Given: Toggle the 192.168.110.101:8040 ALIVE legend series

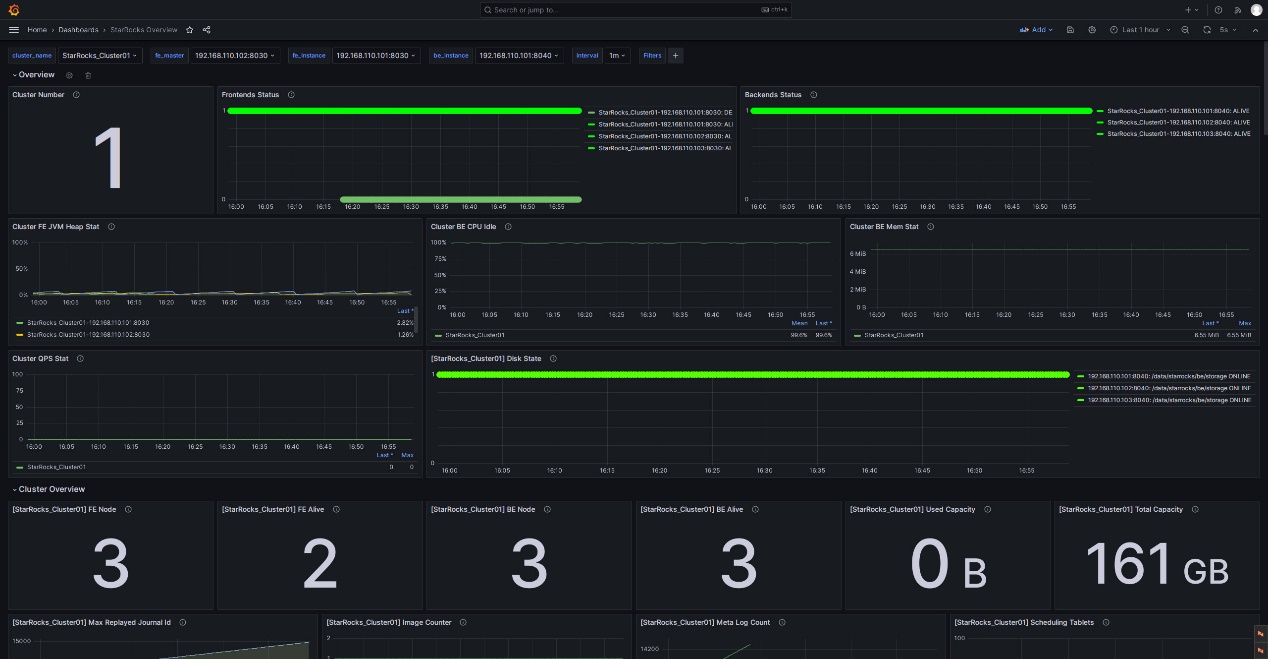Looking at the screenshot, I should tap(1178, 111).
